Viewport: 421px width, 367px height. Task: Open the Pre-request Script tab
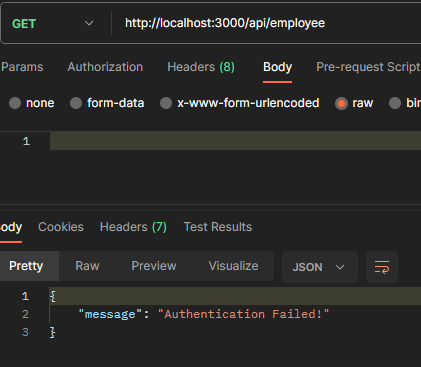coord(368,67)
